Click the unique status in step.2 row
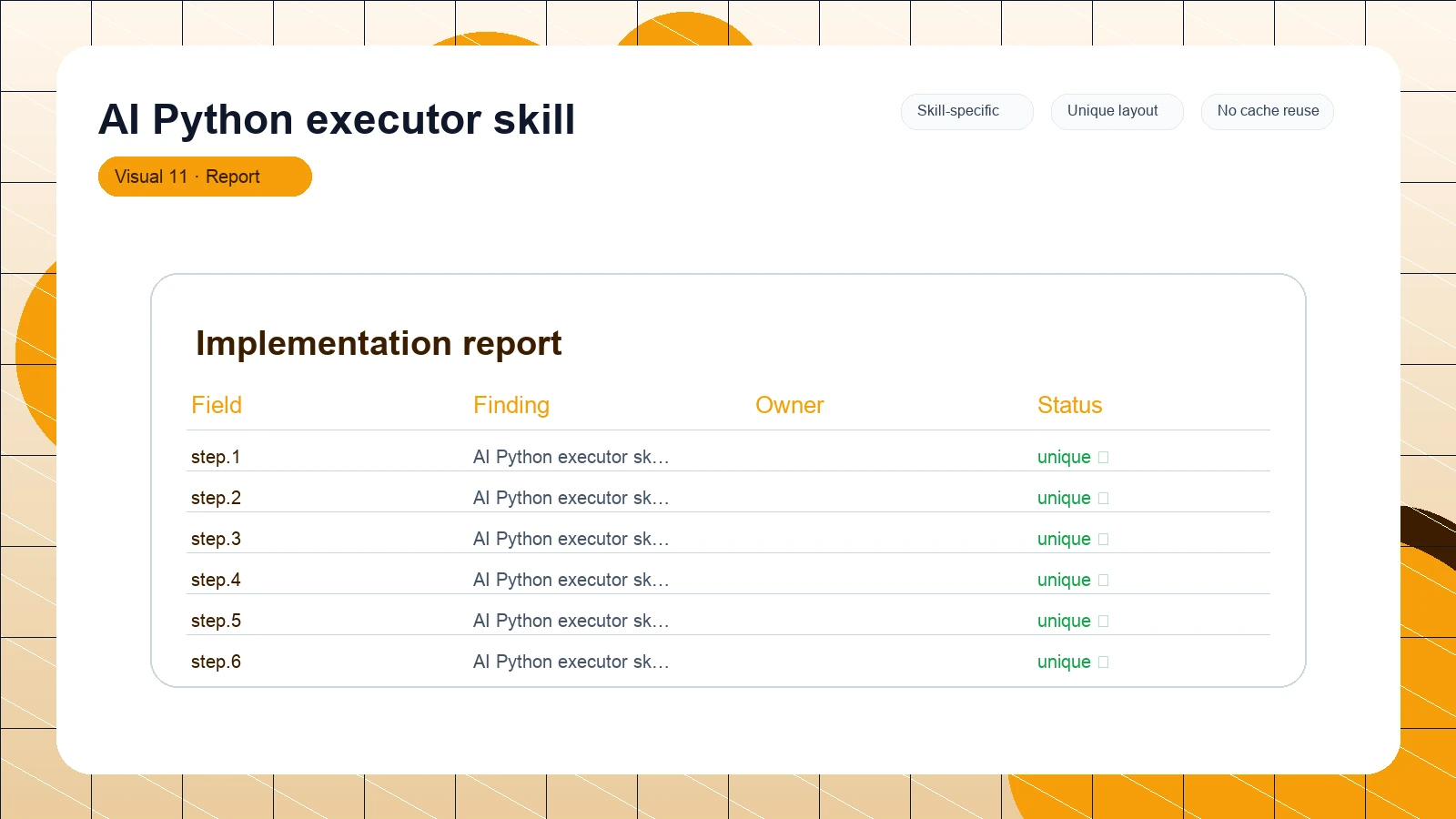Image resolution: width=1456 pixels, height=819 pixels. pyautogui.click(x=1073, y=498)
